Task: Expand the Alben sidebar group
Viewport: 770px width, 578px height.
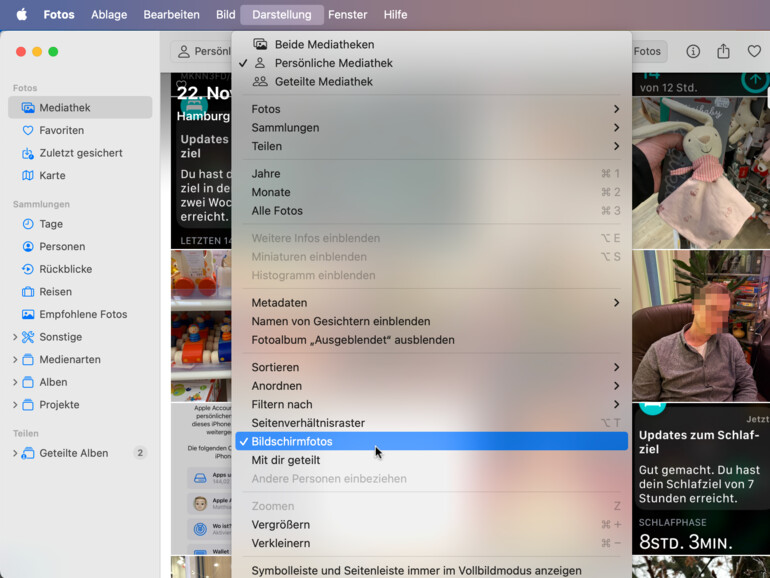Action: click(15, 382)
